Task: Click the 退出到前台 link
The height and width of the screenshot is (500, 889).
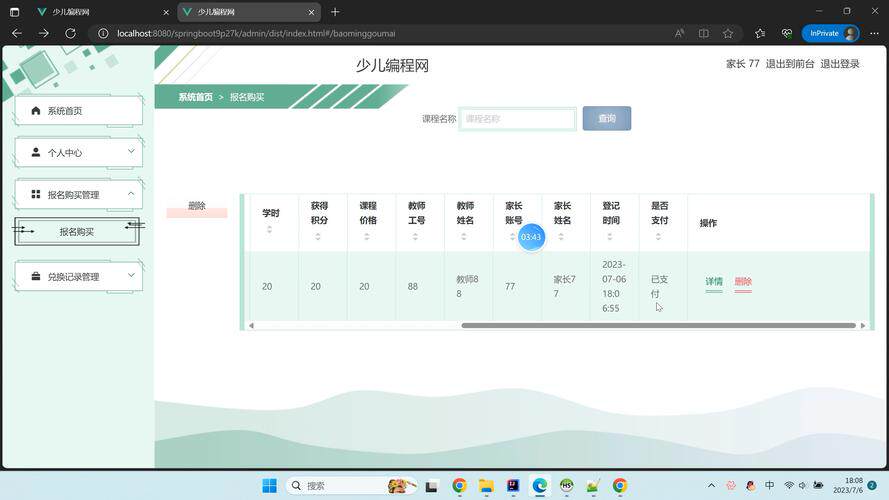Action: [790, 64]
